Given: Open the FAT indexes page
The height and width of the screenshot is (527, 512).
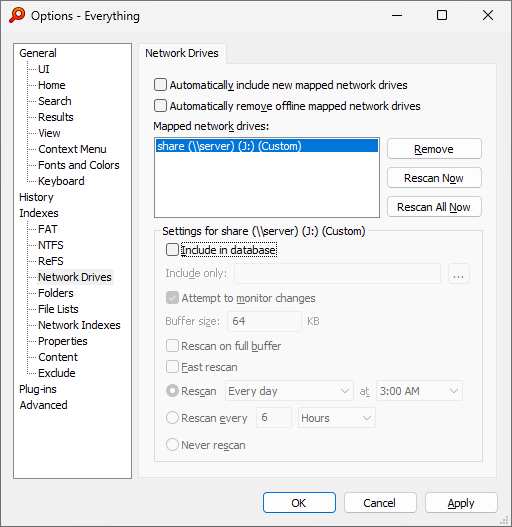Looking at the screenshot, I should click(x=47, y=229).
